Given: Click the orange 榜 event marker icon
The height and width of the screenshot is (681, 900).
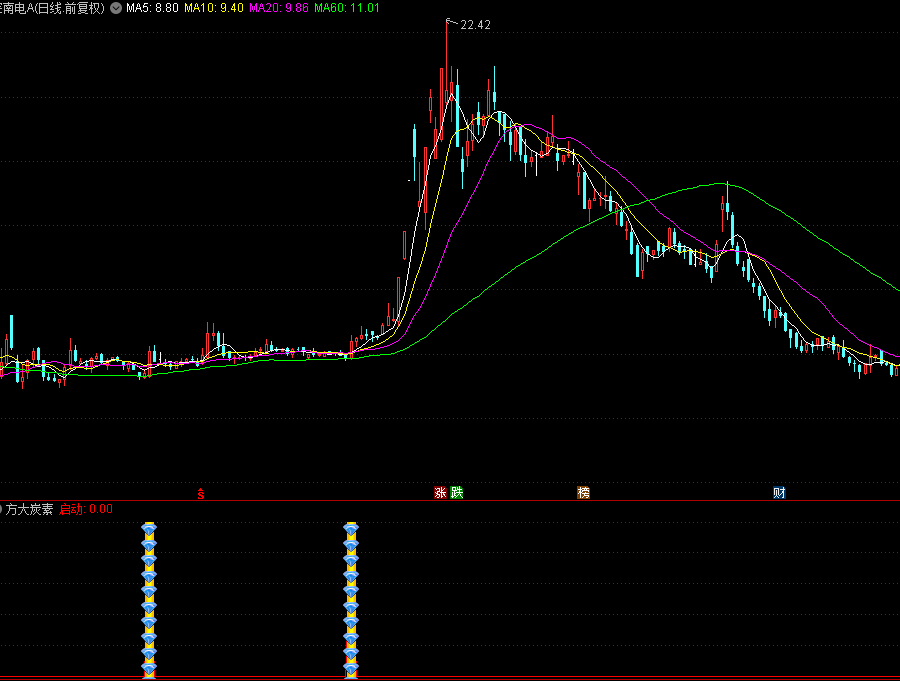Looking at the screenshot, I should pyautogui.click(x=583, y=493).
